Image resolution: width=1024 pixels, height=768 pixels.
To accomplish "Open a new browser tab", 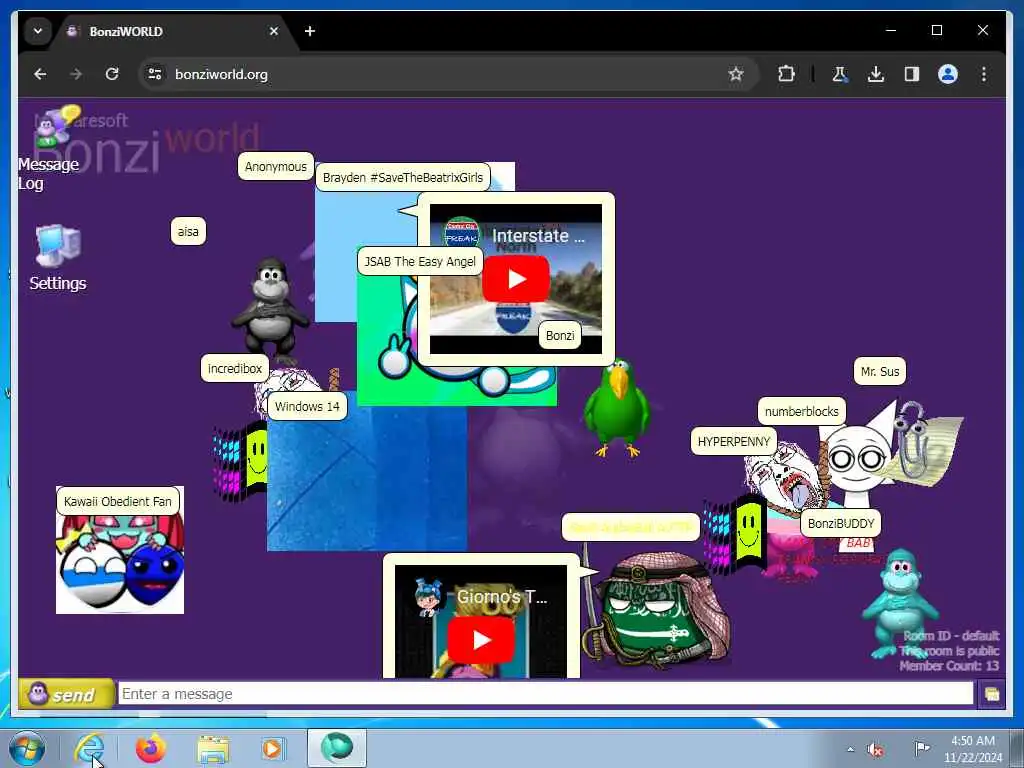I will point(310,31).
